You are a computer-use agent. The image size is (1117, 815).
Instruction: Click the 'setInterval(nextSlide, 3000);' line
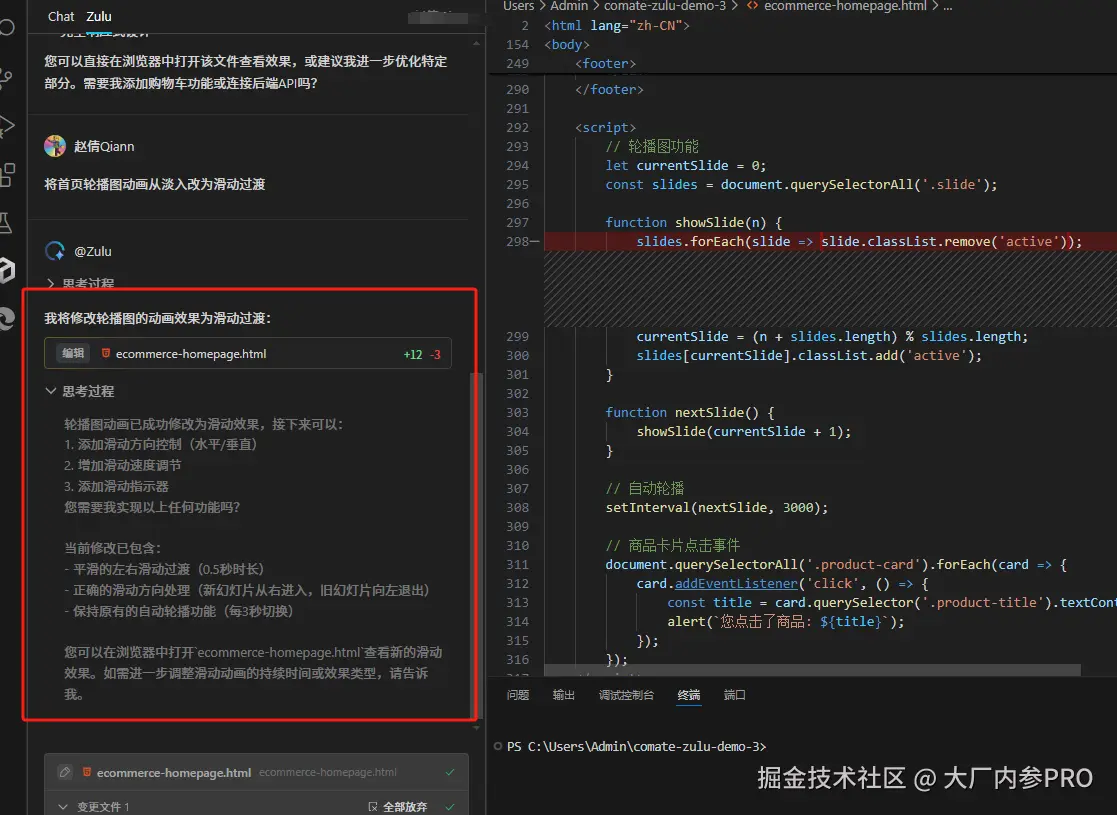coord(717,507)
